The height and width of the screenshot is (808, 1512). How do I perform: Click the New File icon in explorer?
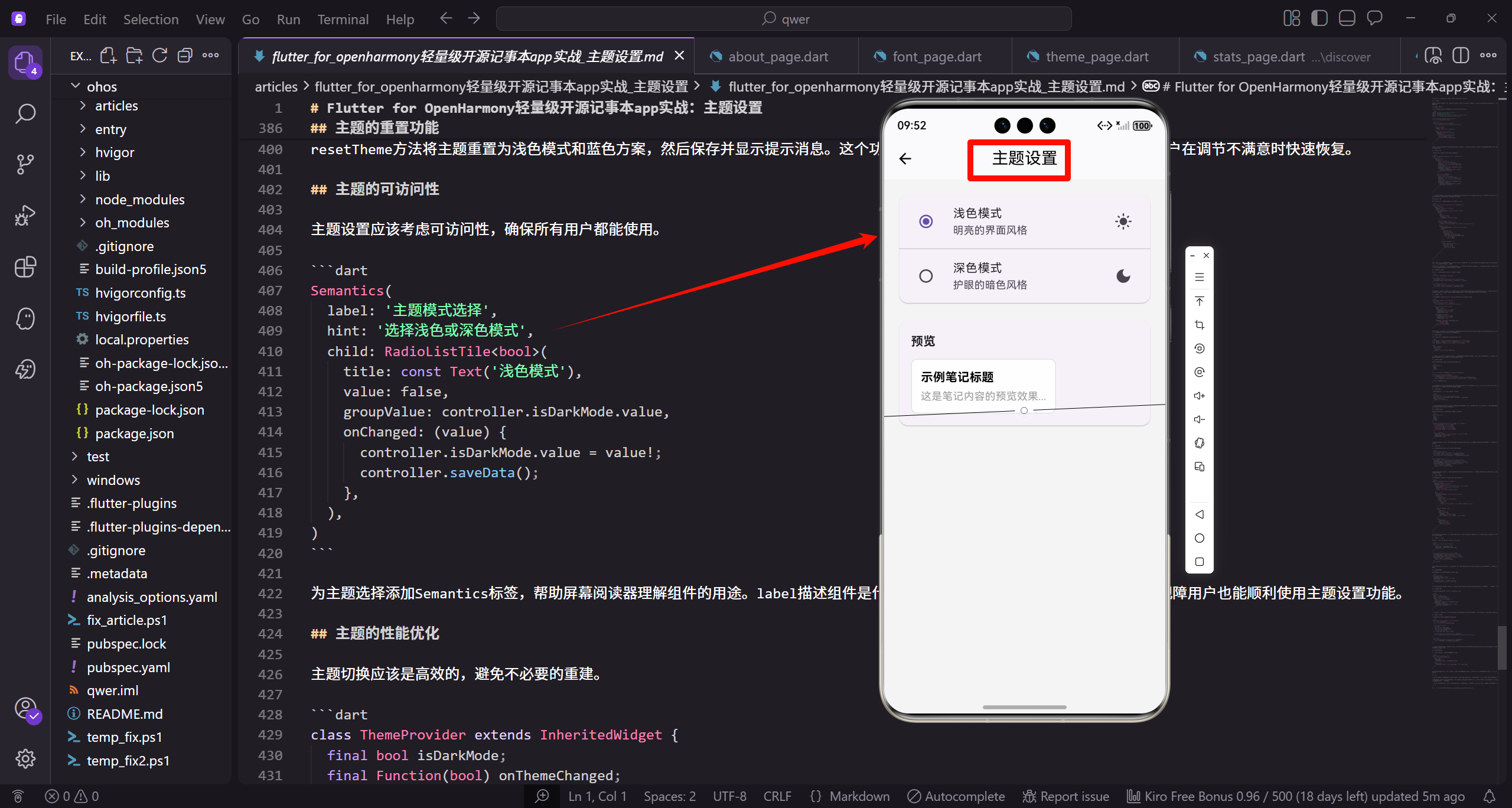click(108, 56)
